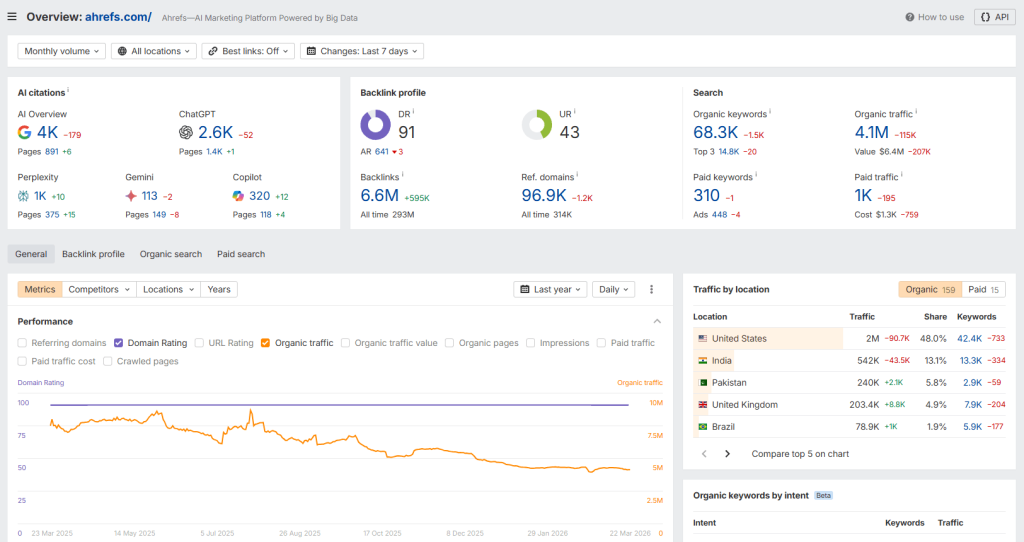Uncheck the Organic traffic checkbox

tap(265, 343)
